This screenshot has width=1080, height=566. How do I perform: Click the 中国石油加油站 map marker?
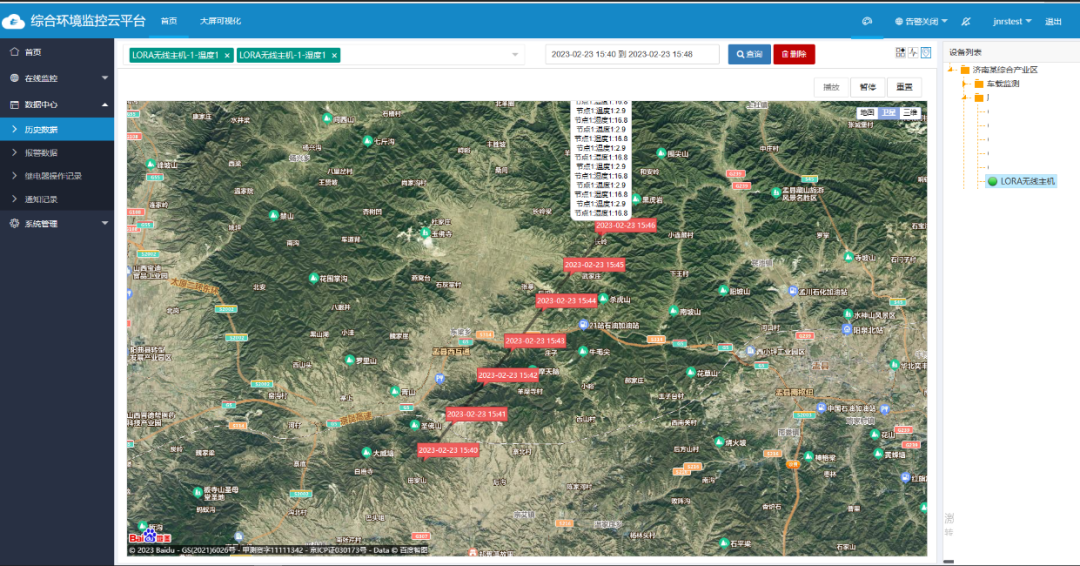[x=821, y=408]
